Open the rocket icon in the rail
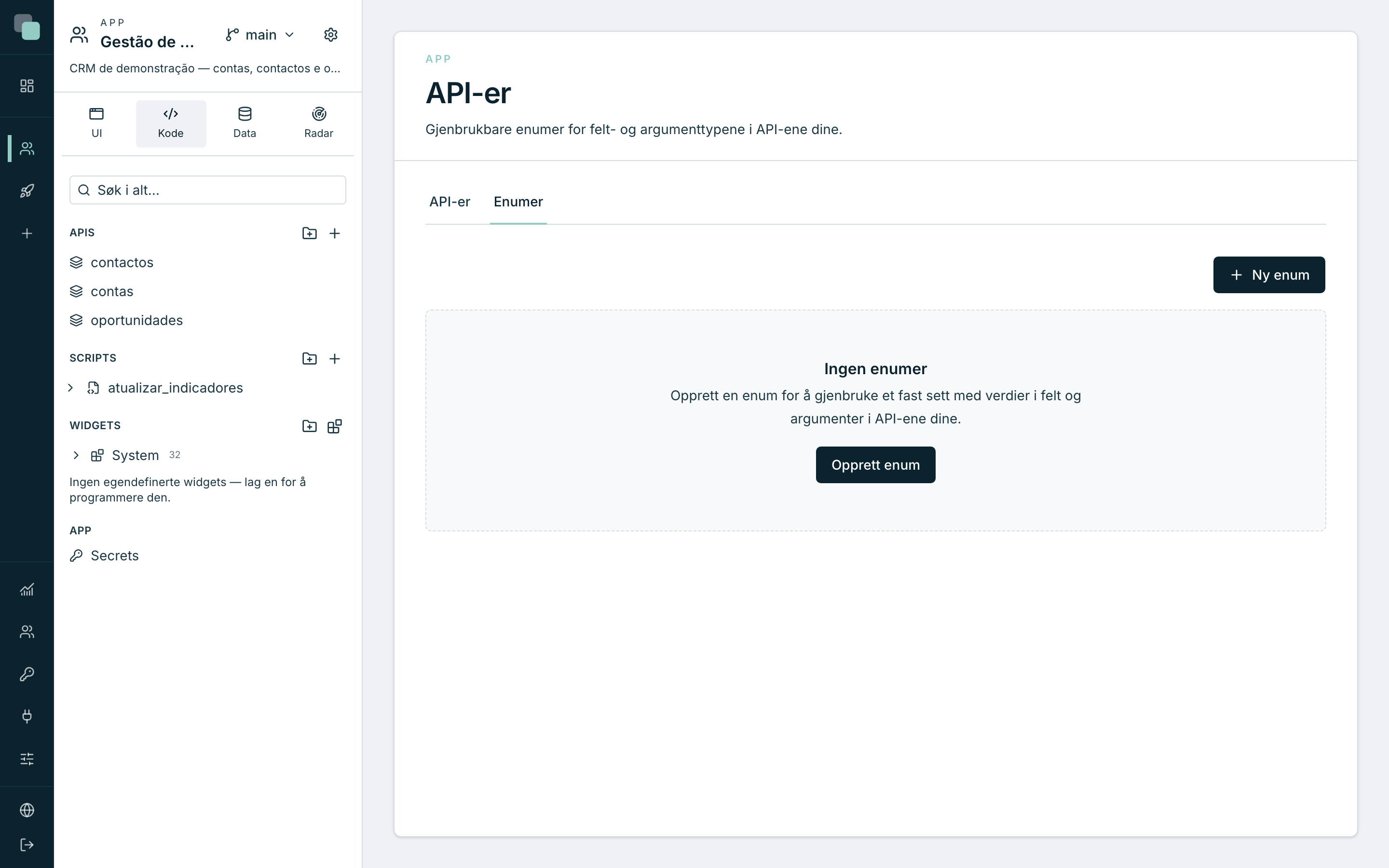The width and height of the screenshot is (1389, 868). [x=27, y=190]
